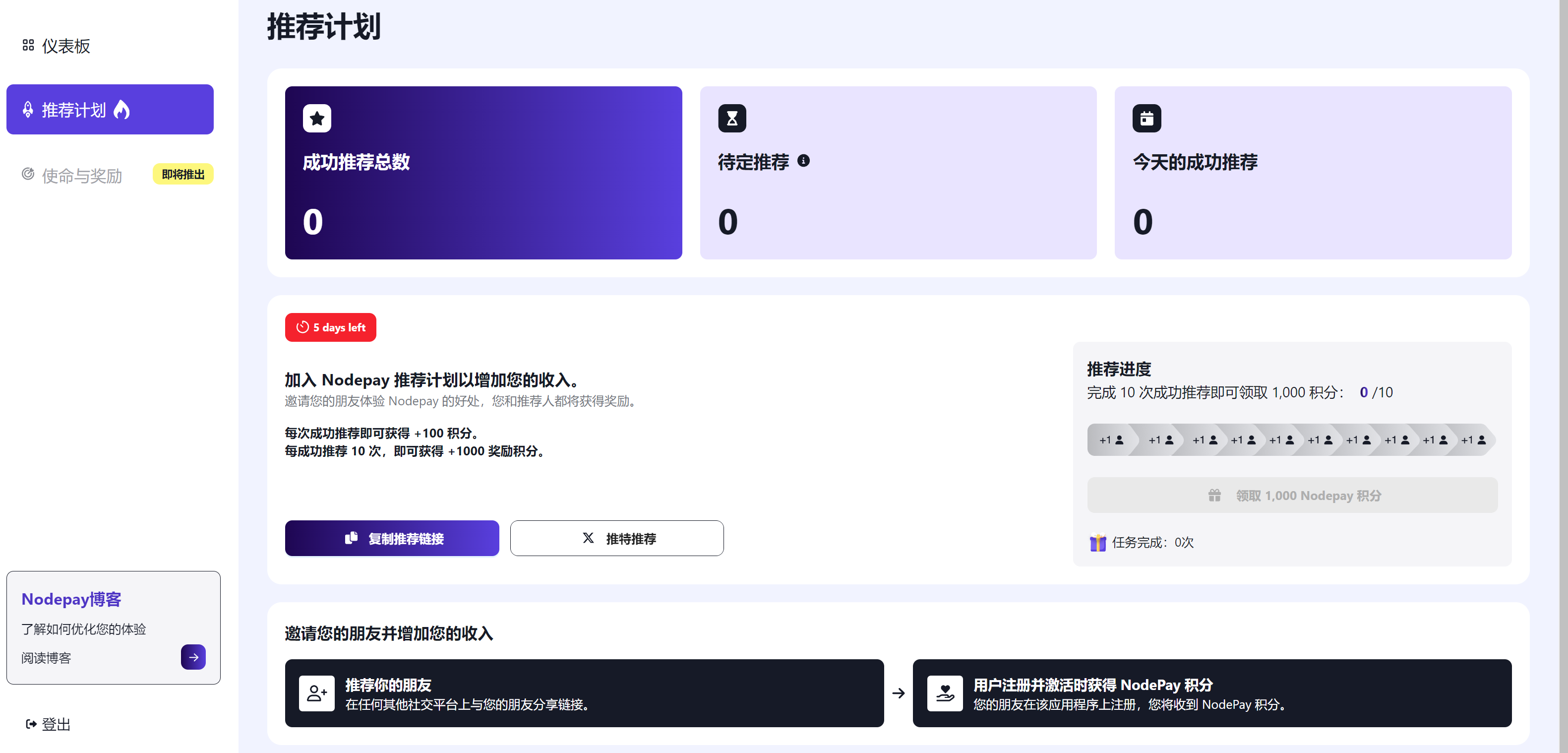Click the 推荐你的朋友 card title
The image size is (1568, 753).
tap(388, 685)
